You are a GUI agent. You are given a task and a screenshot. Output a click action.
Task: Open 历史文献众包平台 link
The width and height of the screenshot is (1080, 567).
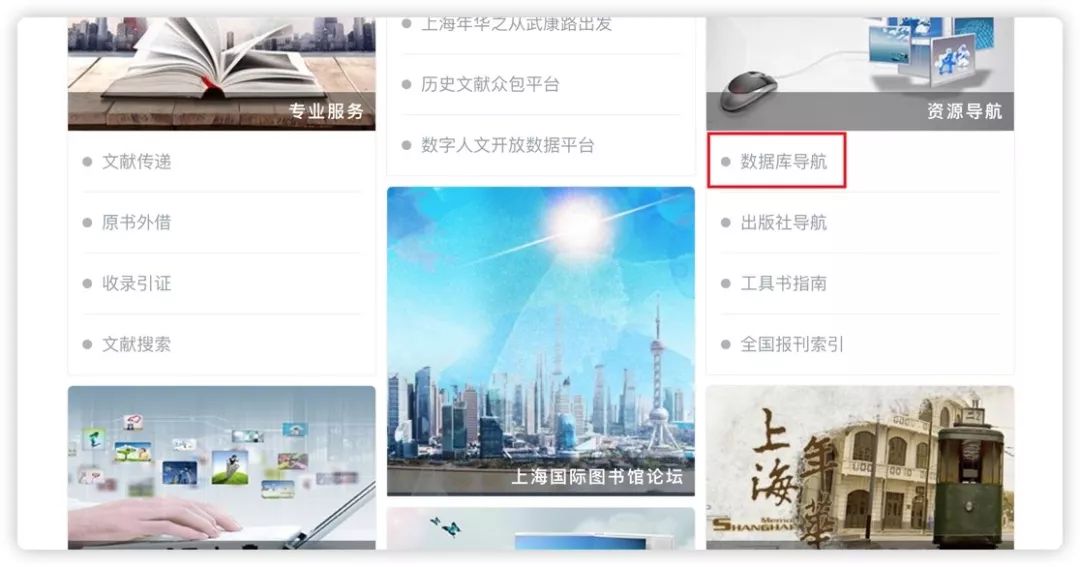(490, 84)
